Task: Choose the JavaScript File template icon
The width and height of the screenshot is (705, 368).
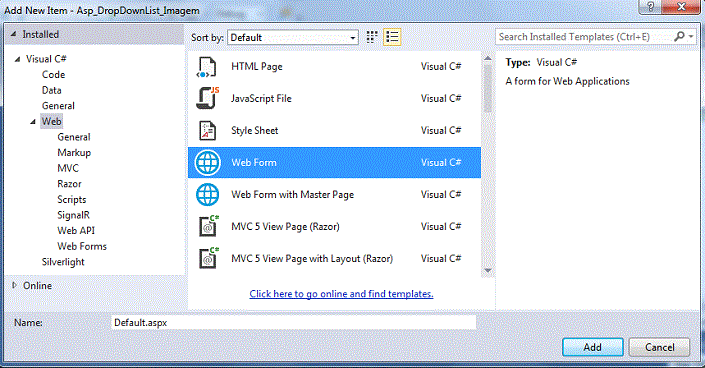Action: coord(207,98)
